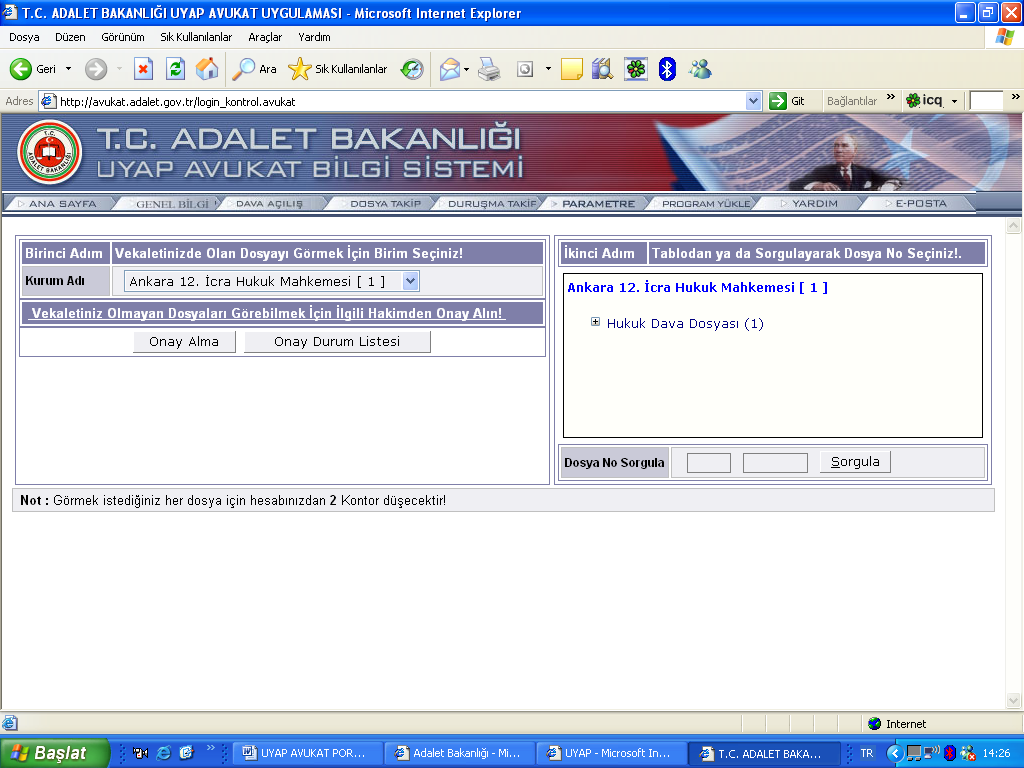Refresh the page with green arrows icon
1024x768 pixels.
tap(175, 69)
